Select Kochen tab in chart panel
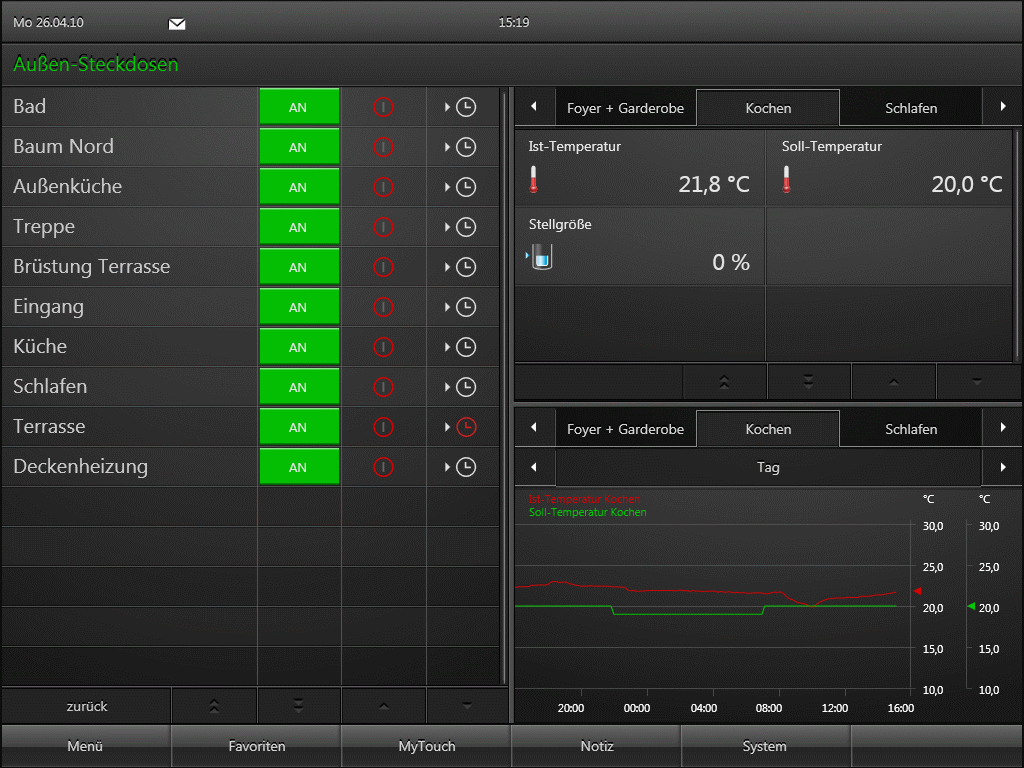 pyautogui.click(x=768, y=429)
